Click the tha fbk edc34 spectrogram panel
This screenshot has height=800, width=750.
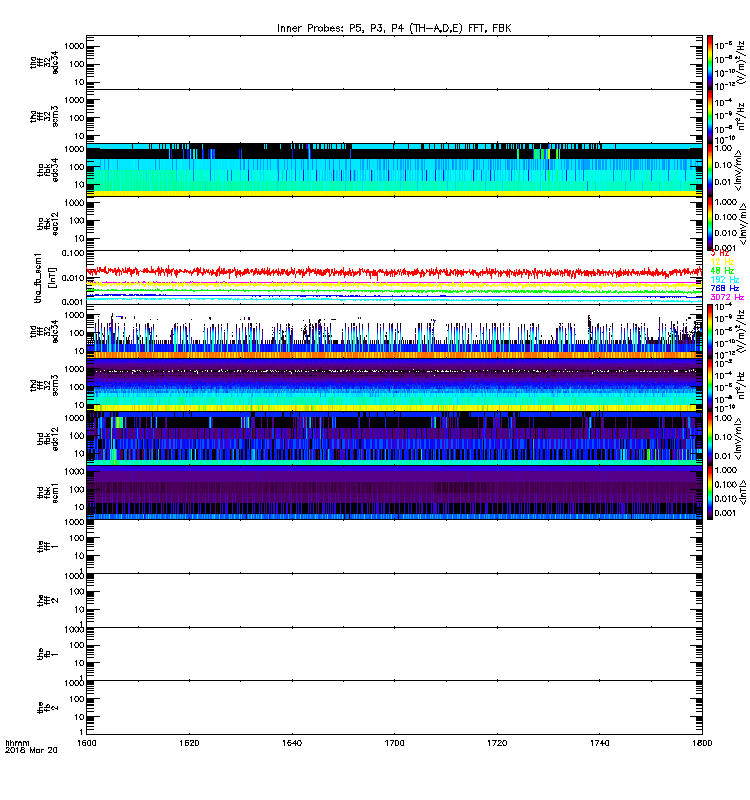click(394, 170)
